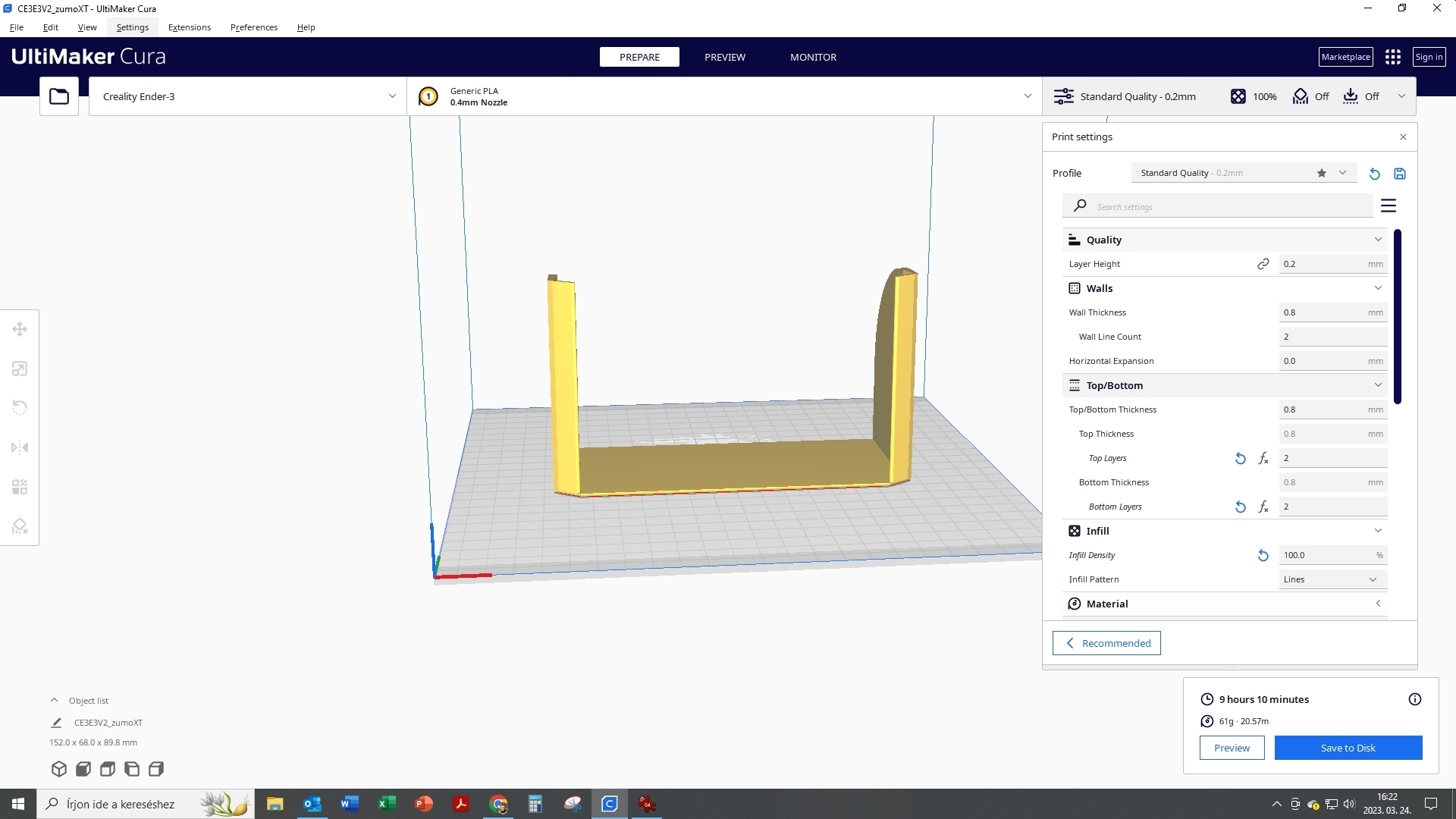Select the Support Blocker tool
This screenshot has height=819, width=1456.
20,526
